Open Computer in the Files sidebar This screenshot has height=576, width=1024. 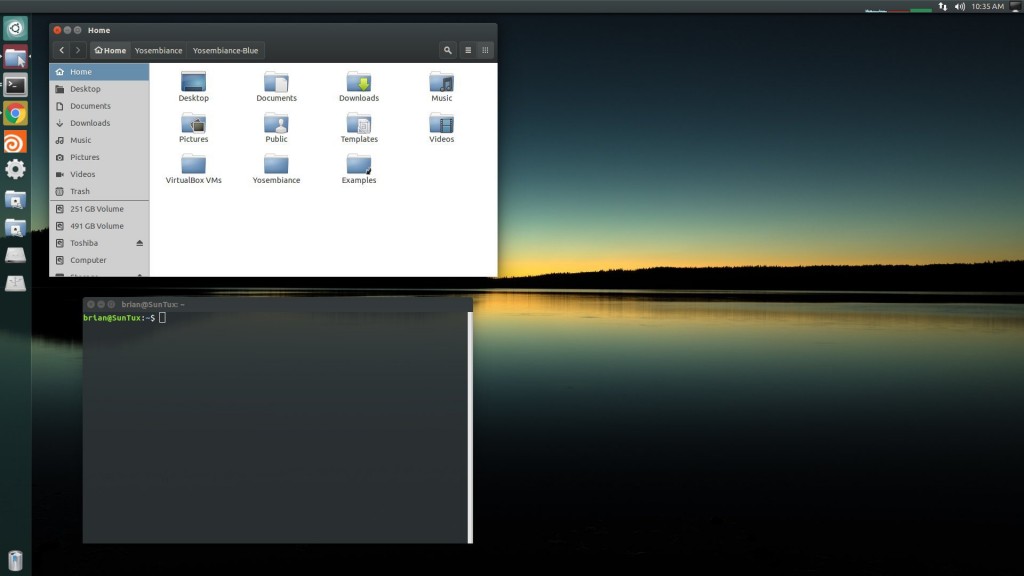99,260
